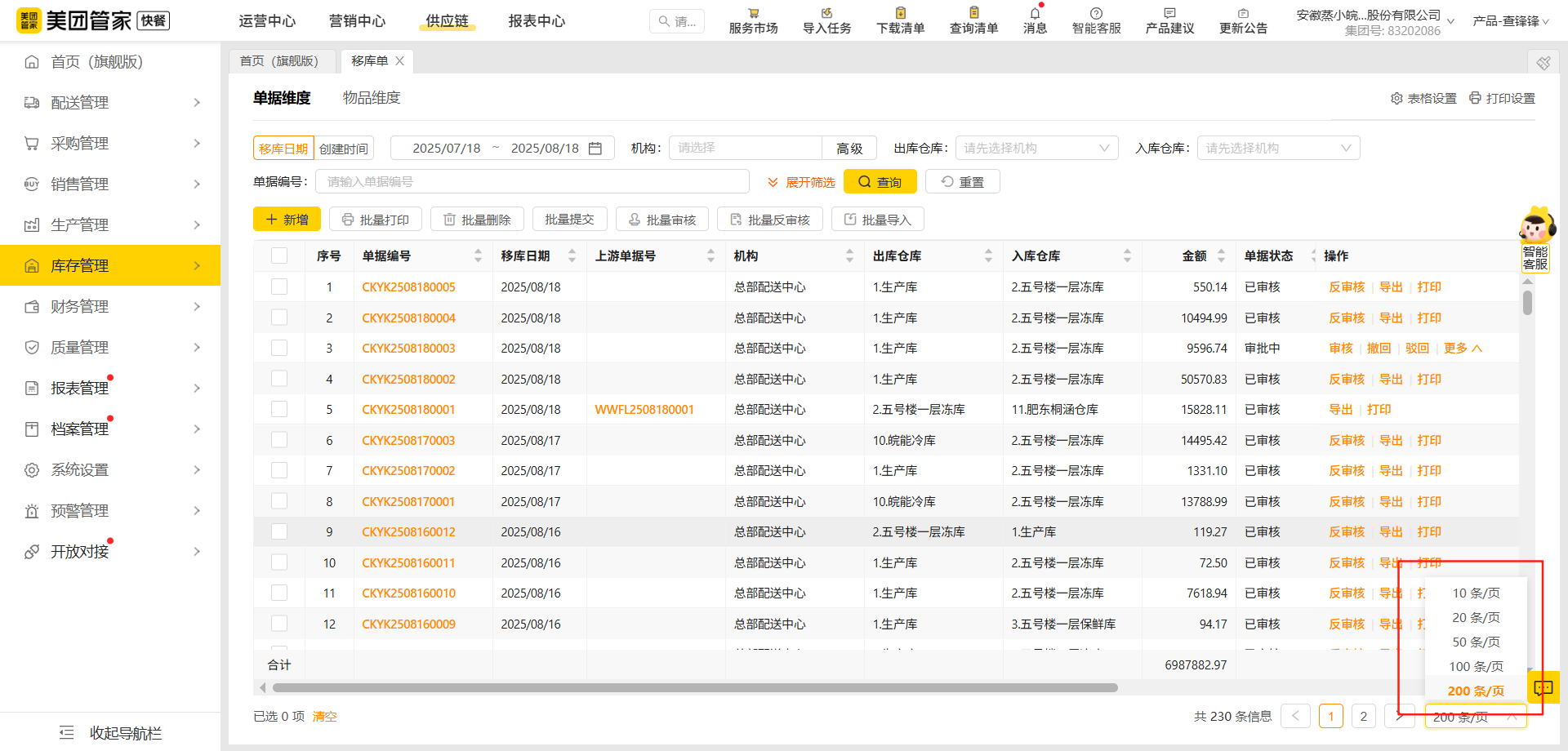Open the 出库仓库 warehouse dropdown
The width and height of the screenshot is (1568, 751).
[x=1036, y=148]
